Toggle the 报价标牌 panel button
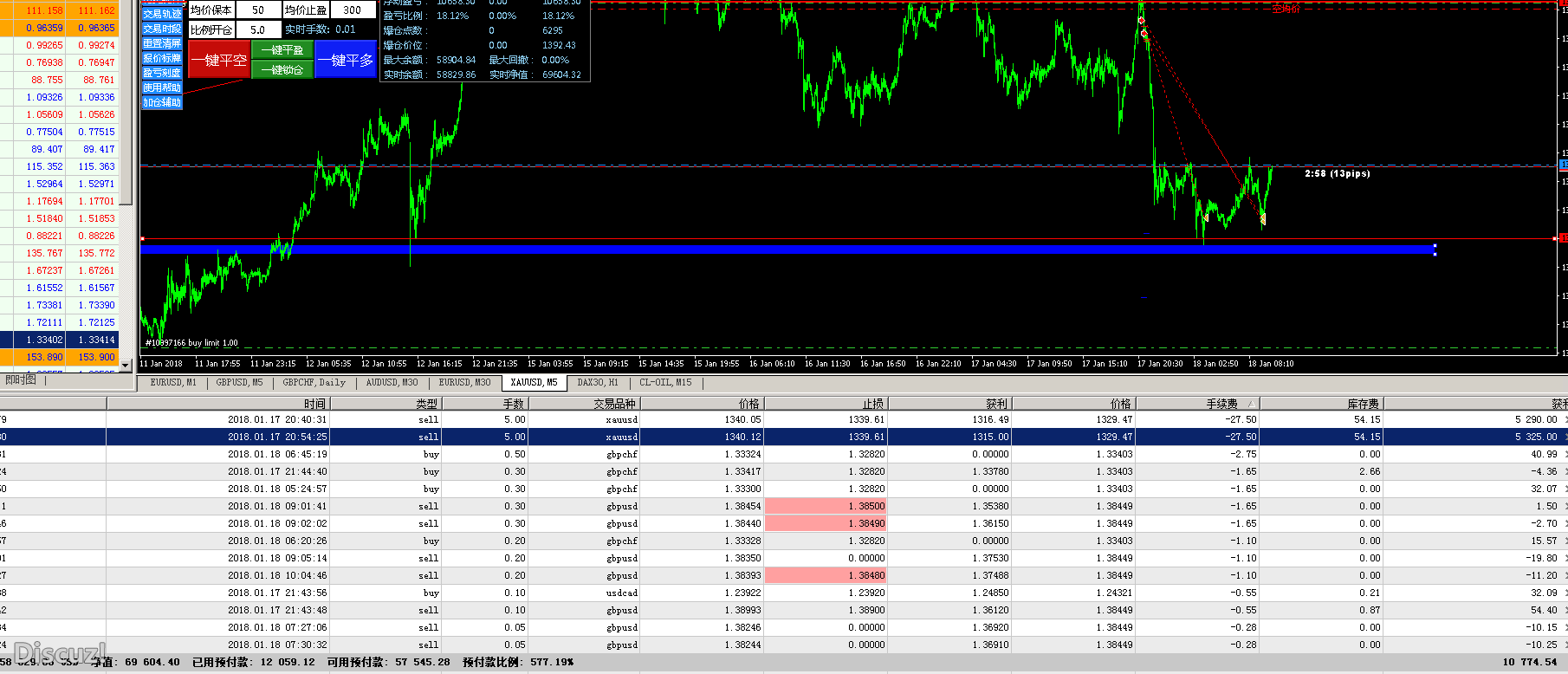Viewport: 1568px width, 674px height. pos(162,58)
